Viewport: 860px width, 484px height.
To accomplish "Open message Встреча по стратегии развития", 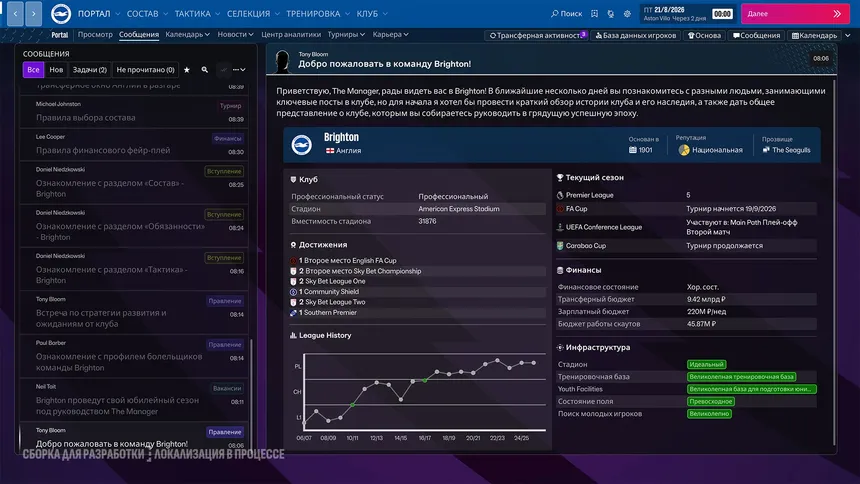I will 134,312.
